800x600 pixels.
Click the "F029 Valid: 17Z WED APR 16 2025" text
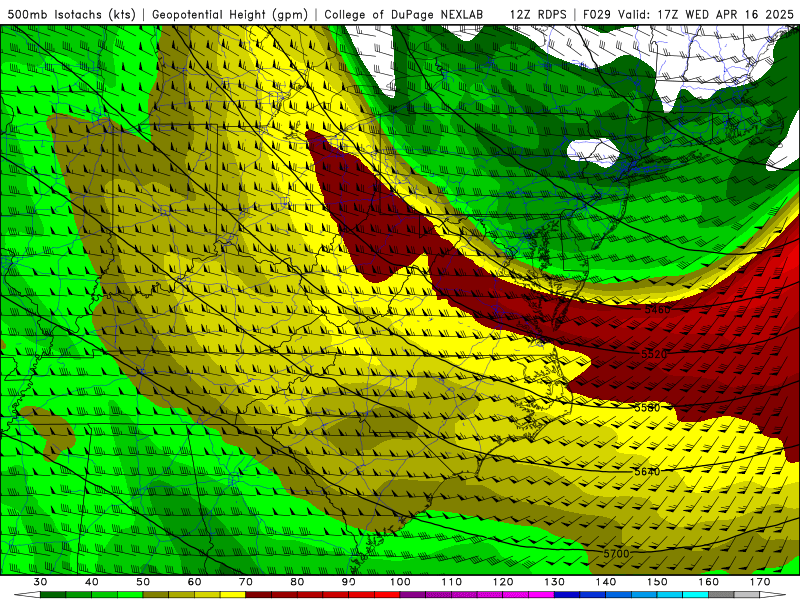(688, 15)
